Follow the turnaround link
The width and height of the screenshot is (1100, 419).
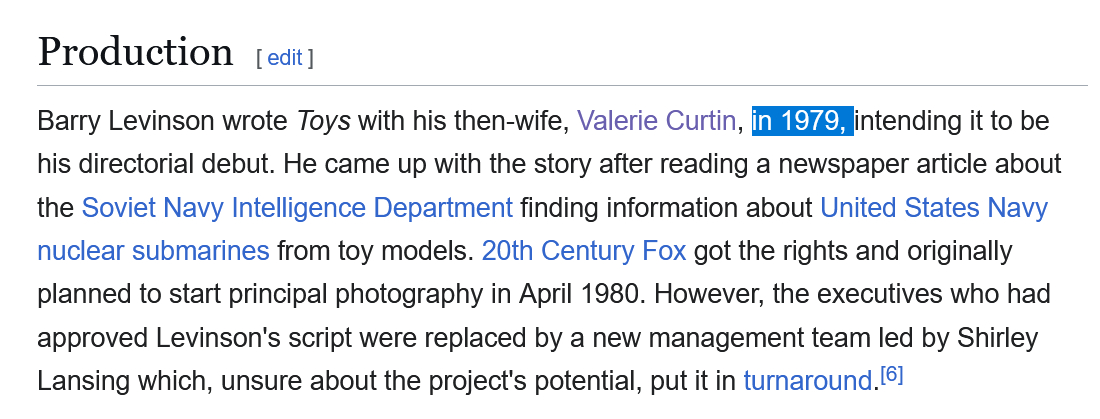tap(808, 380)
